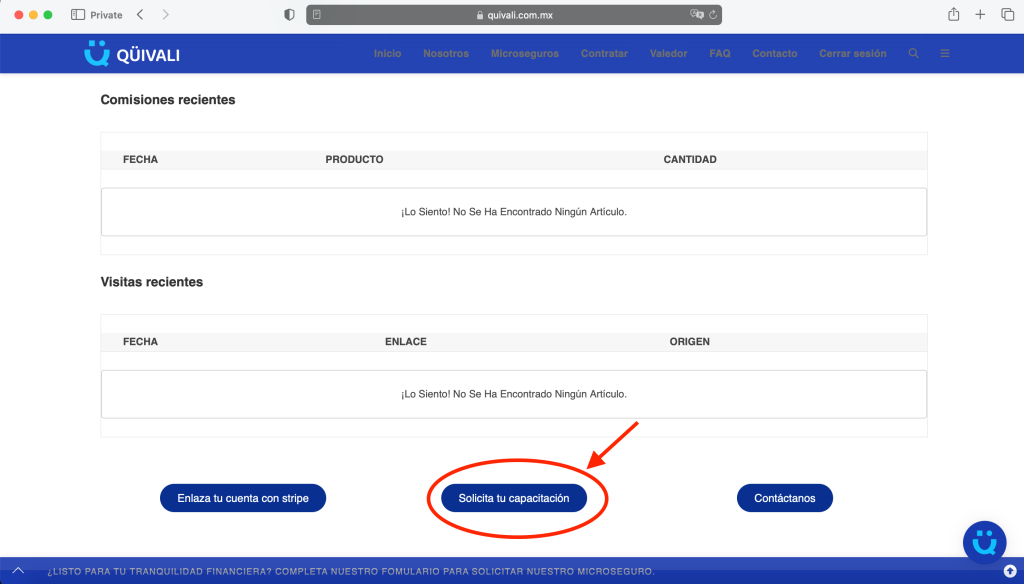Open the site search magnifier icon
Screen dimensions: 1024x584
[914, 54]
